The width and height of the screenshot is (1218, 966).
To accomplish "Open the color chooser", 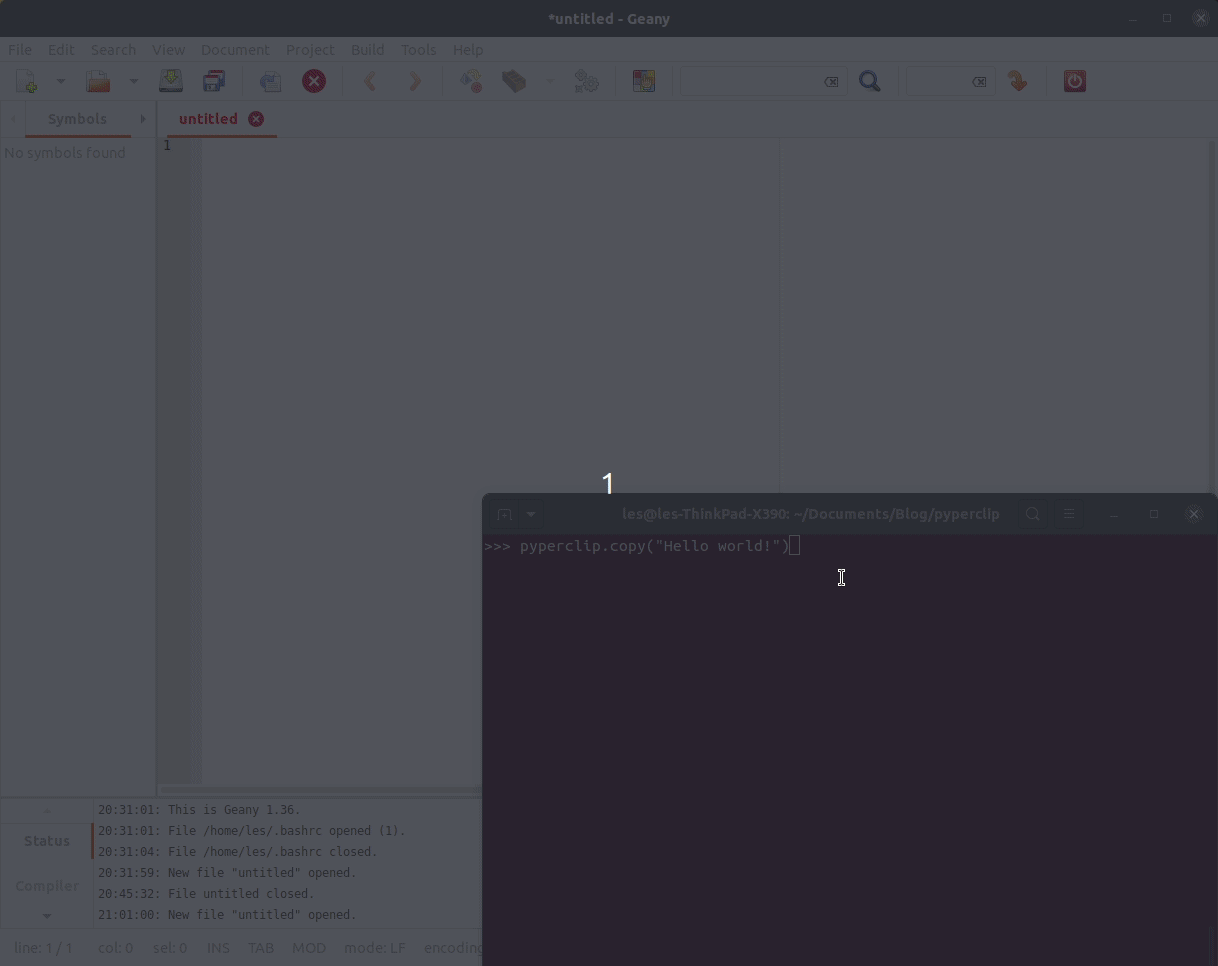I will 644,81.
